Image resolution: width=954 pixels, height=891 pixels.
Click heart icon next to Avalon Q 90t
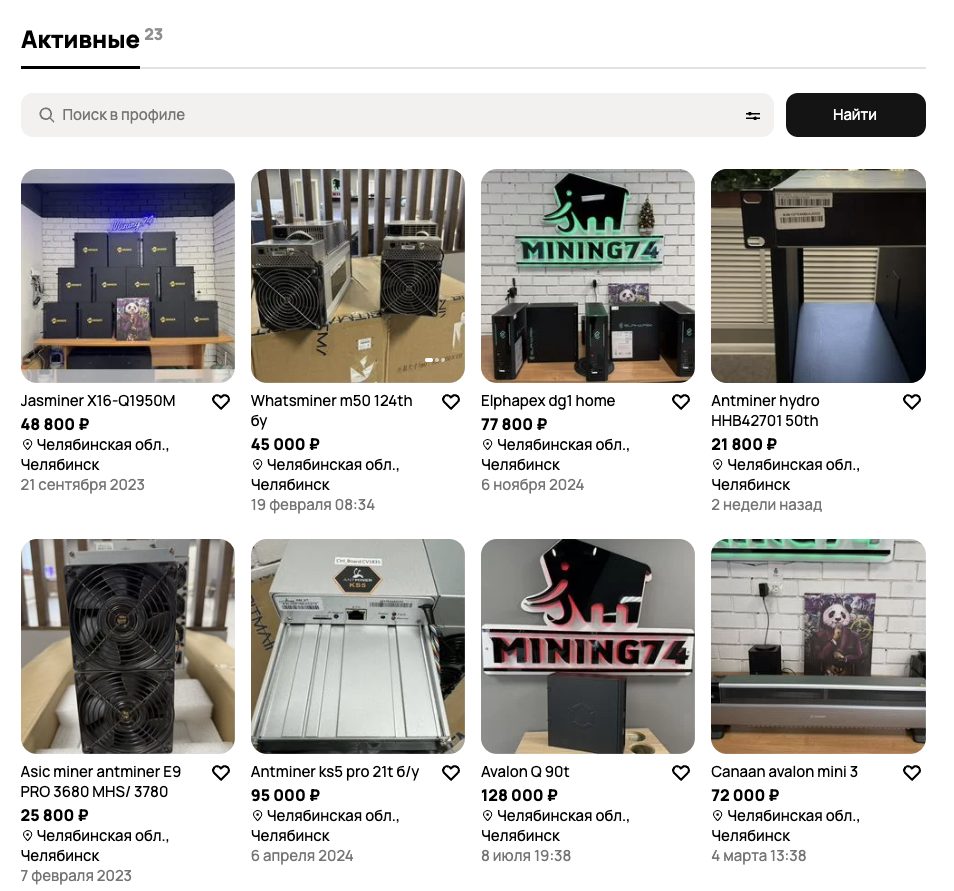point(681,773)
